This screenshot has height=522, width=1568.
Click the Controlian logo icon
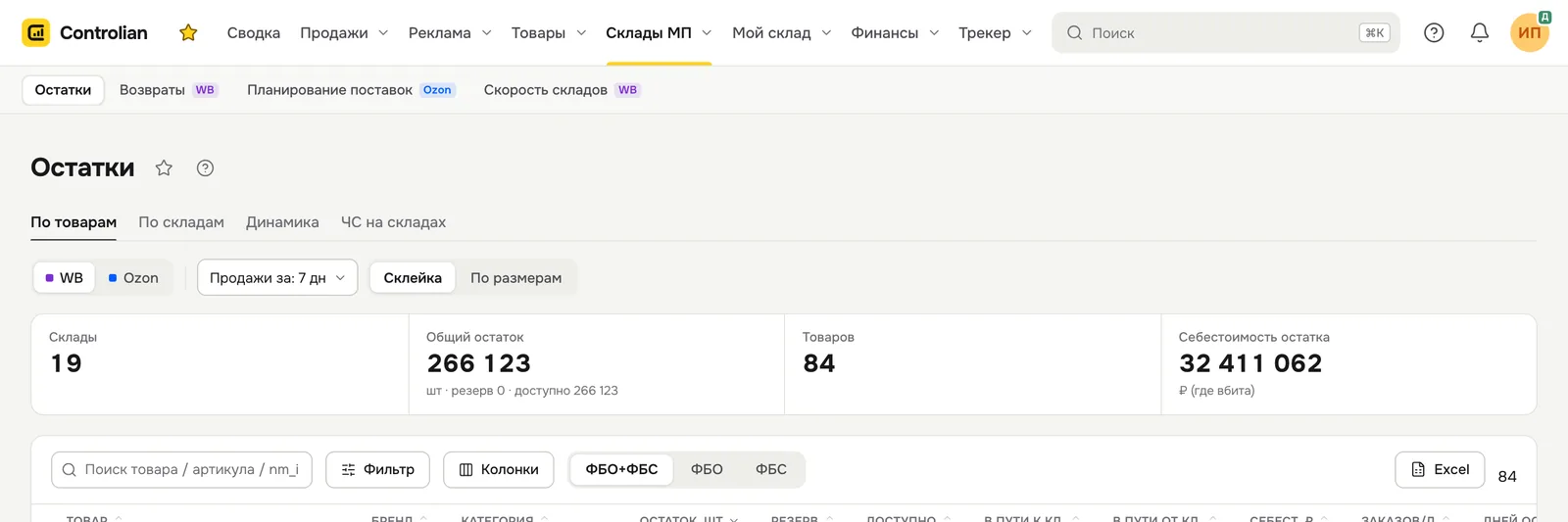(x=36, y=32)
